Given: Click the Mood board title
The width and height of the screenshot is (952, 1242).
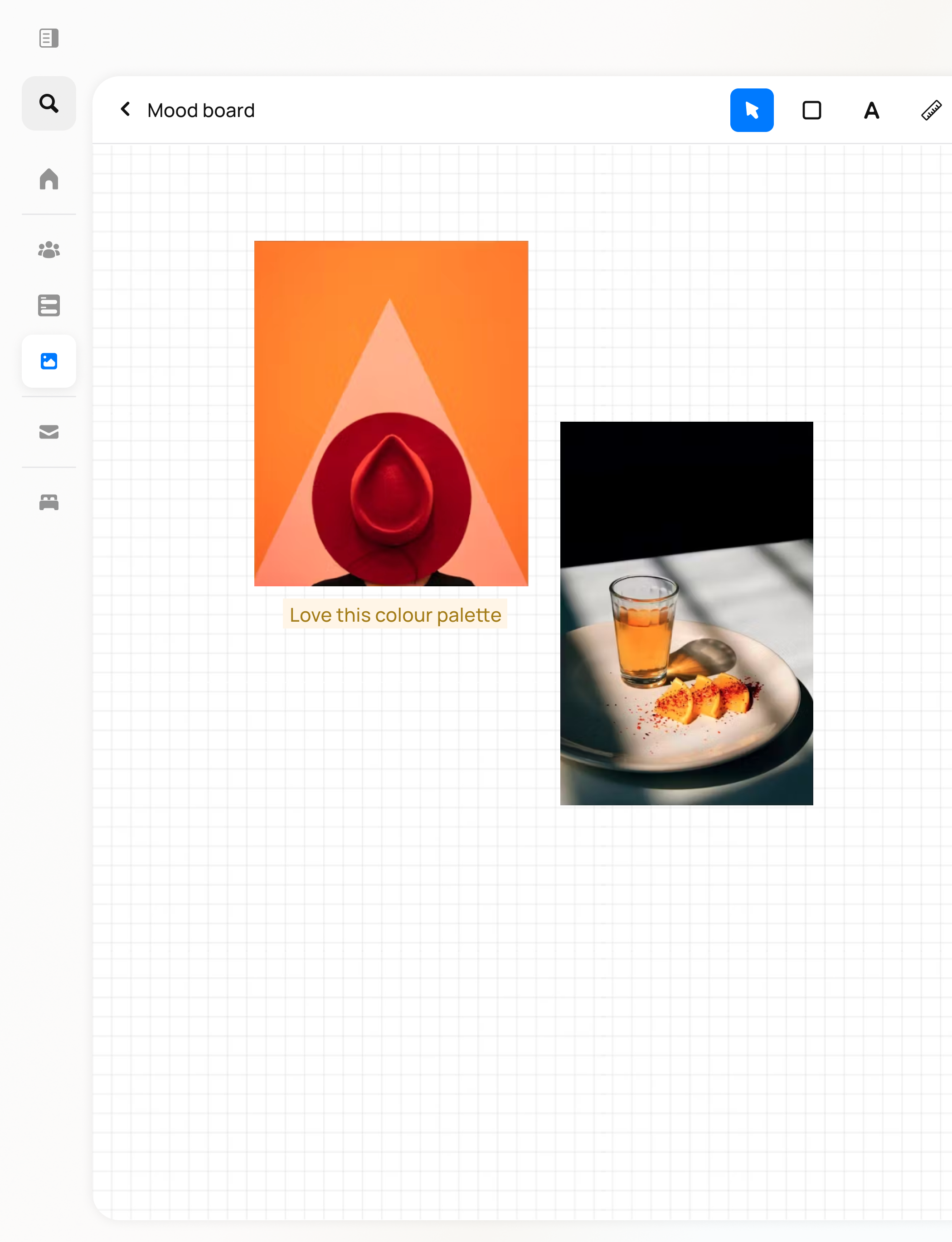Looking at the screenshot, I should 200,110.
